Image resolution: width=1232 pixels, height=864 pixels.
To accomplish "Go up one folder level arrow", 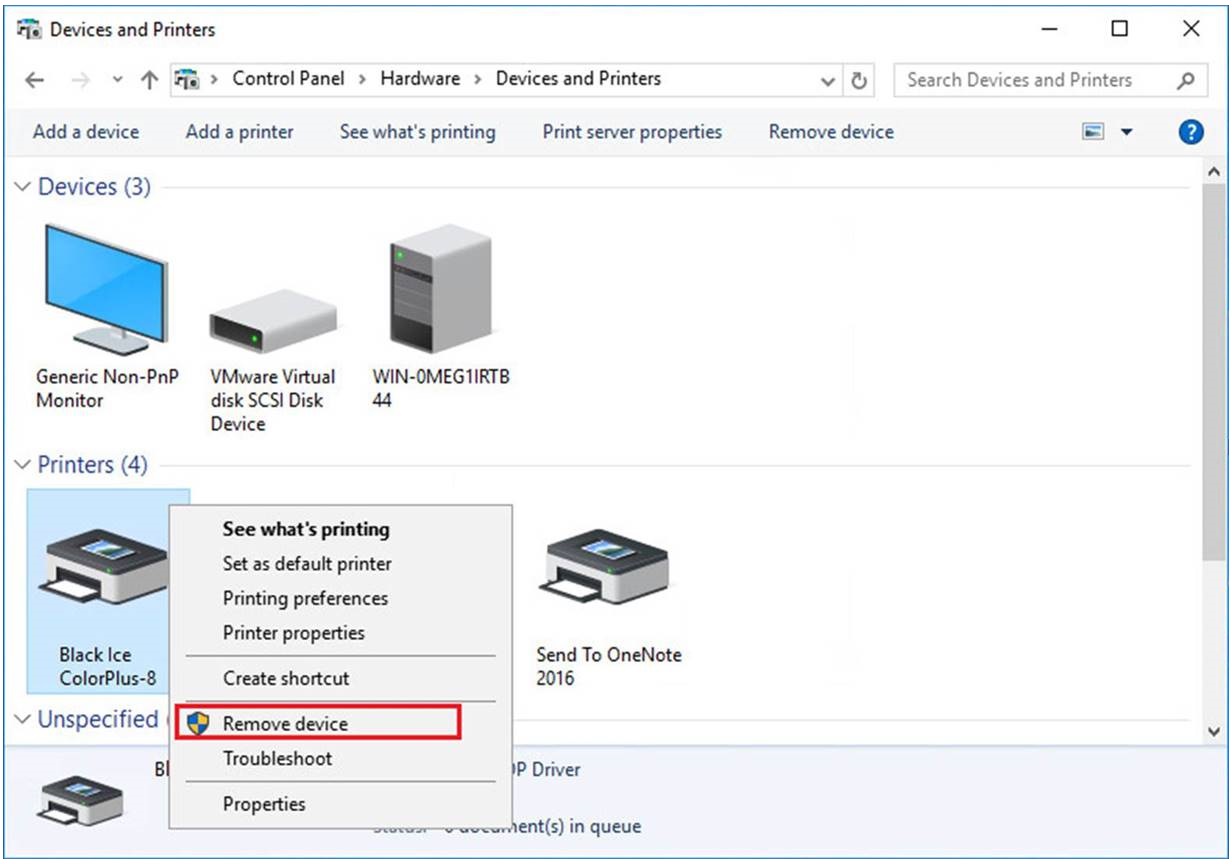I will click(149, 80).
